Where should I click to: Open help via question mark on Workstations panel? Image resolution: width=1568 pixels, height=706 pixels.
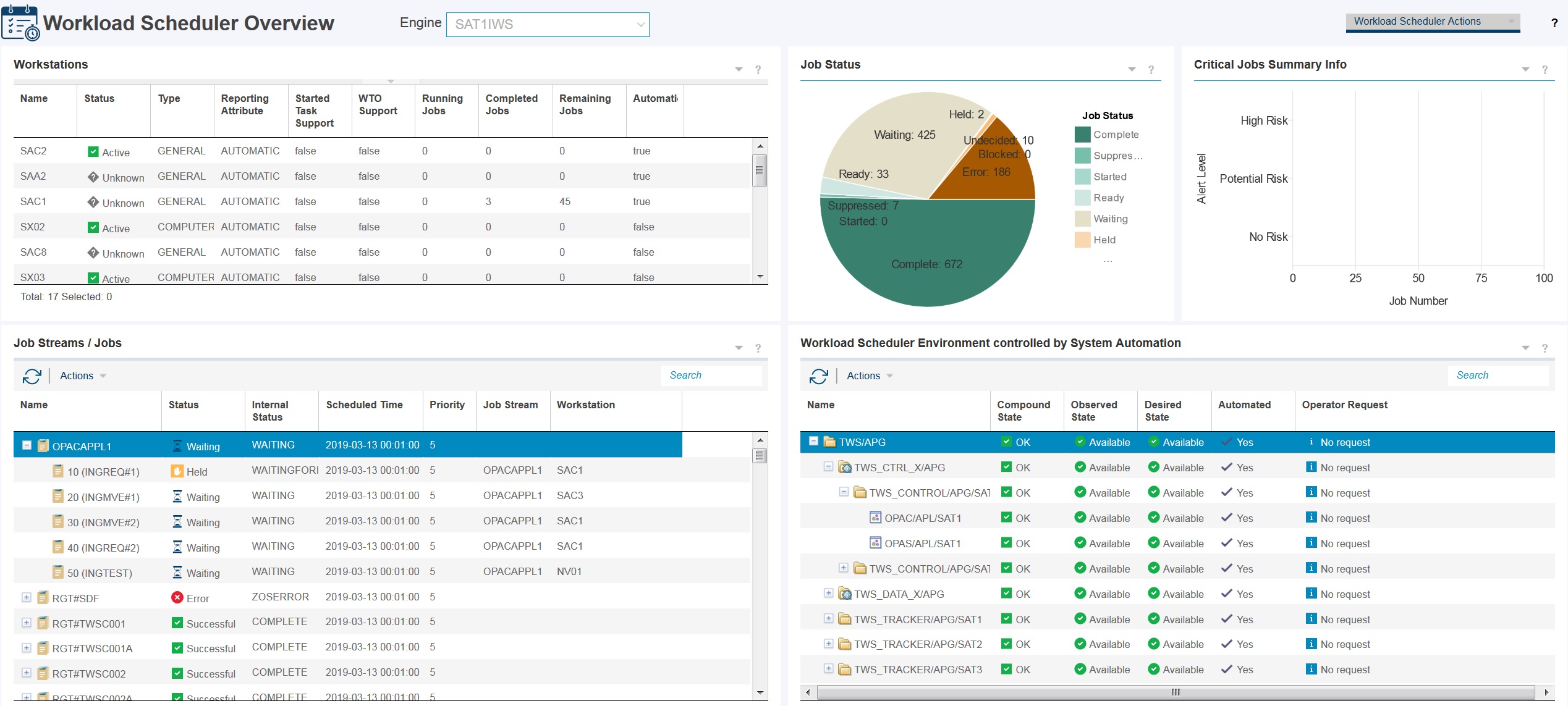coord(758,70)
